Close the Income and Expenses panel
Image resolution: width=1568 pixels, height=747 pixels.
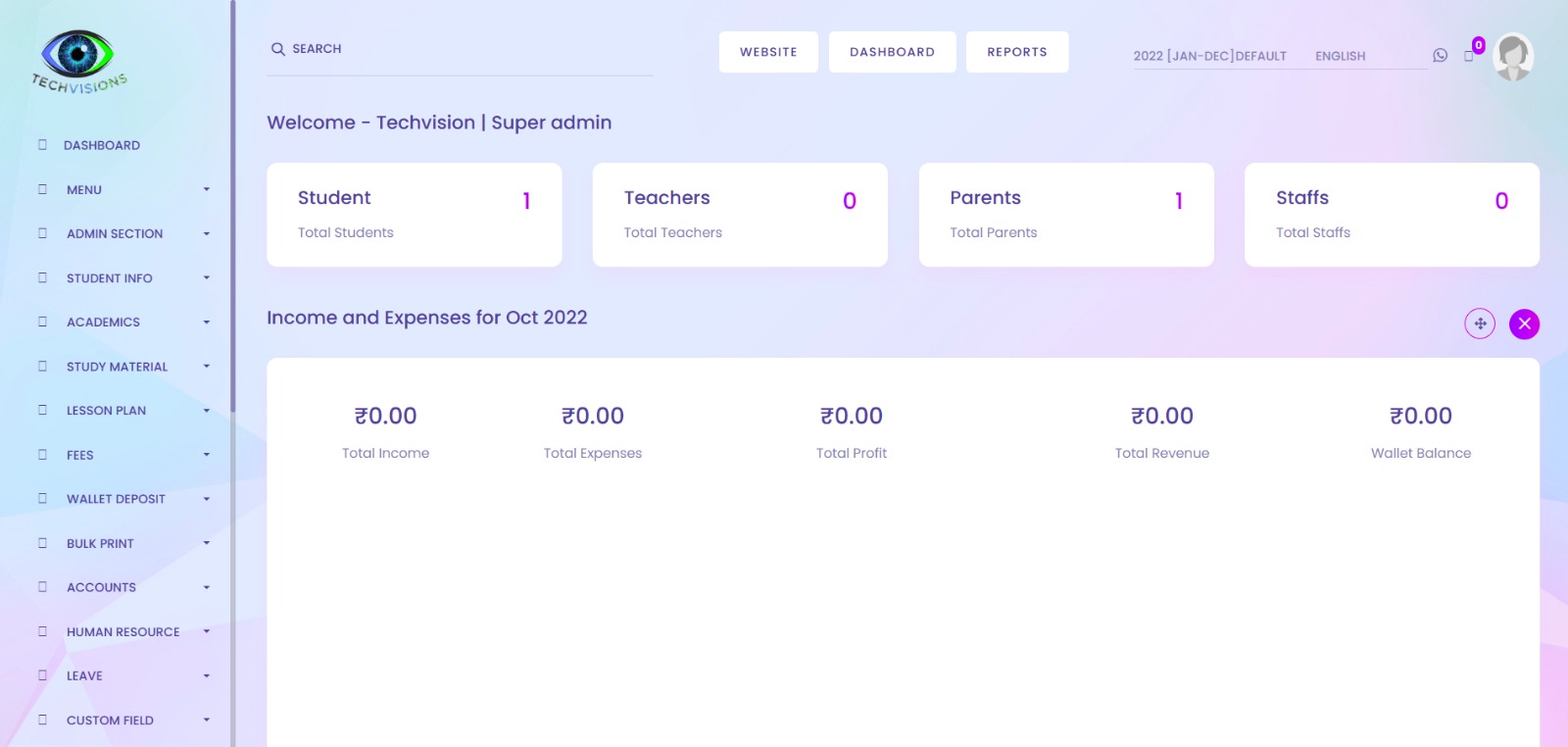[x=1524, y=324]
